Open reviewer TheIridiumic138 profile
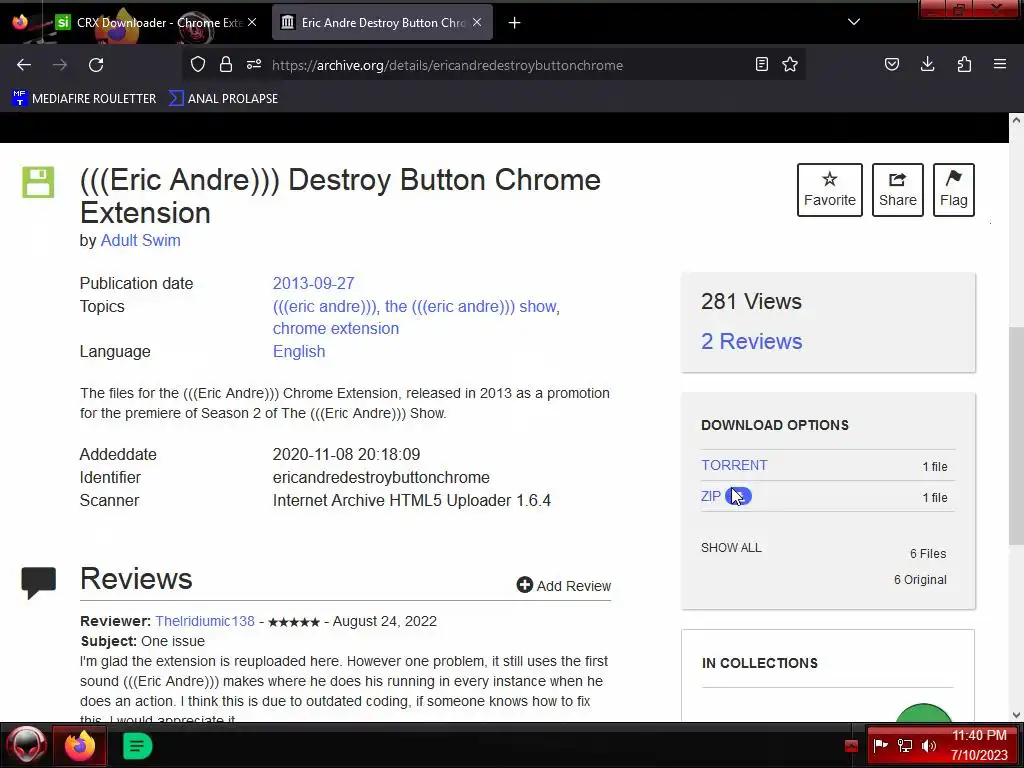The image size is (1024, 768). [x=204, y=621]
